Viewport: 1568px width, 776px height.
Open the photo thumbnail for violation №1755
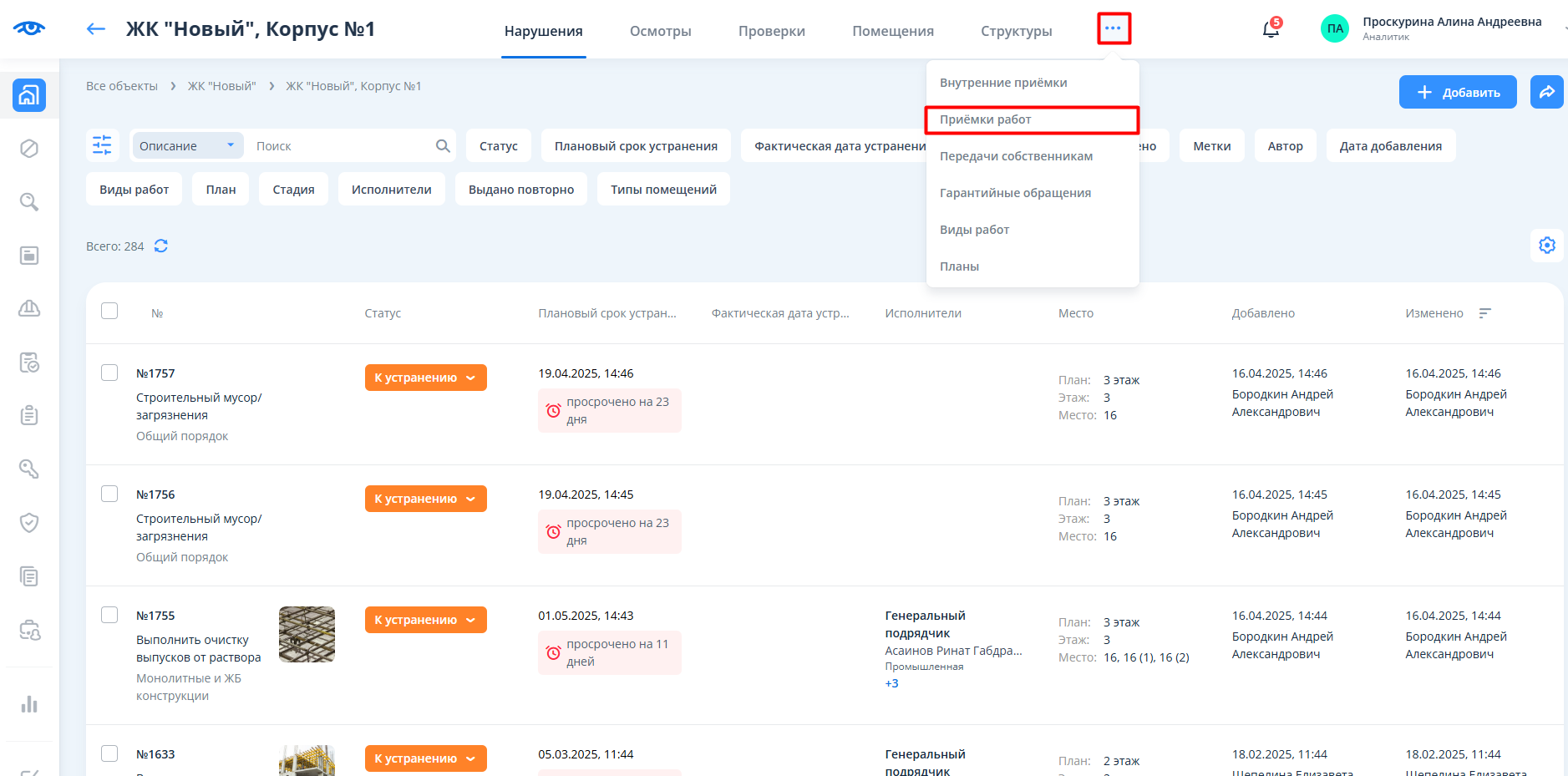[x=307, y=634]
